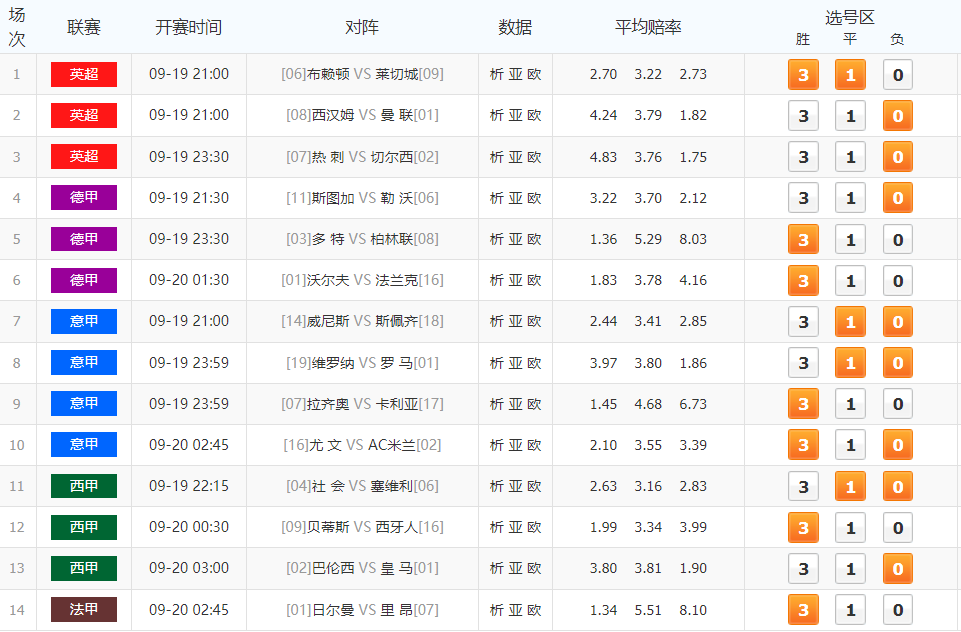Click the 开赛时间 column header
The height and width of the screenshot is (632, 961).
(x=189, y=28)
